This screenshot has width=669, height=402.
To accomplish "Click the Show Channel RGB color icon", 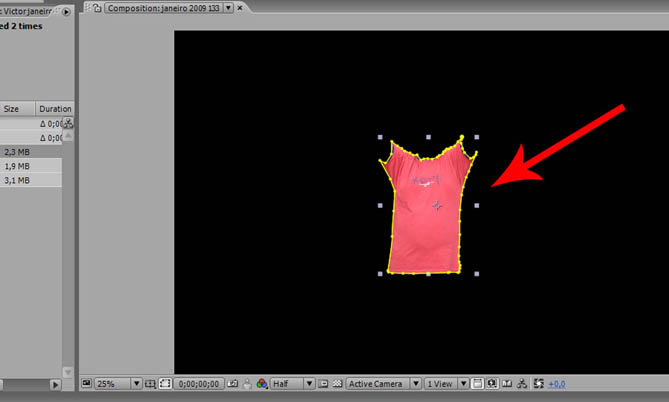I will (x=262, y=383).
